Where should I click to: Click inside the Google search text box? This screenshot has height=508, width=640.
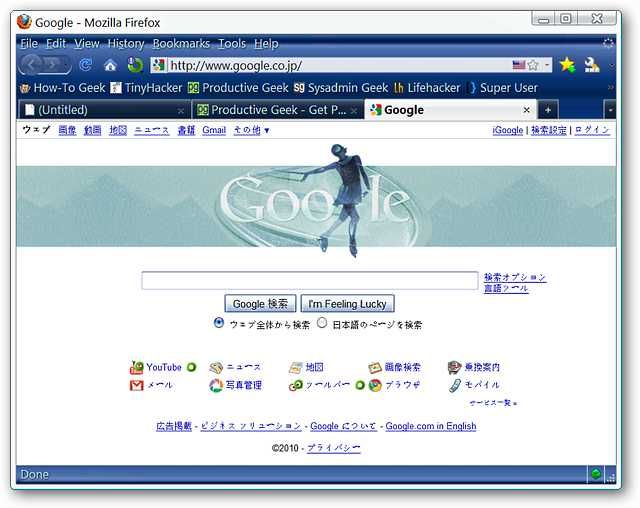[310, 280]
